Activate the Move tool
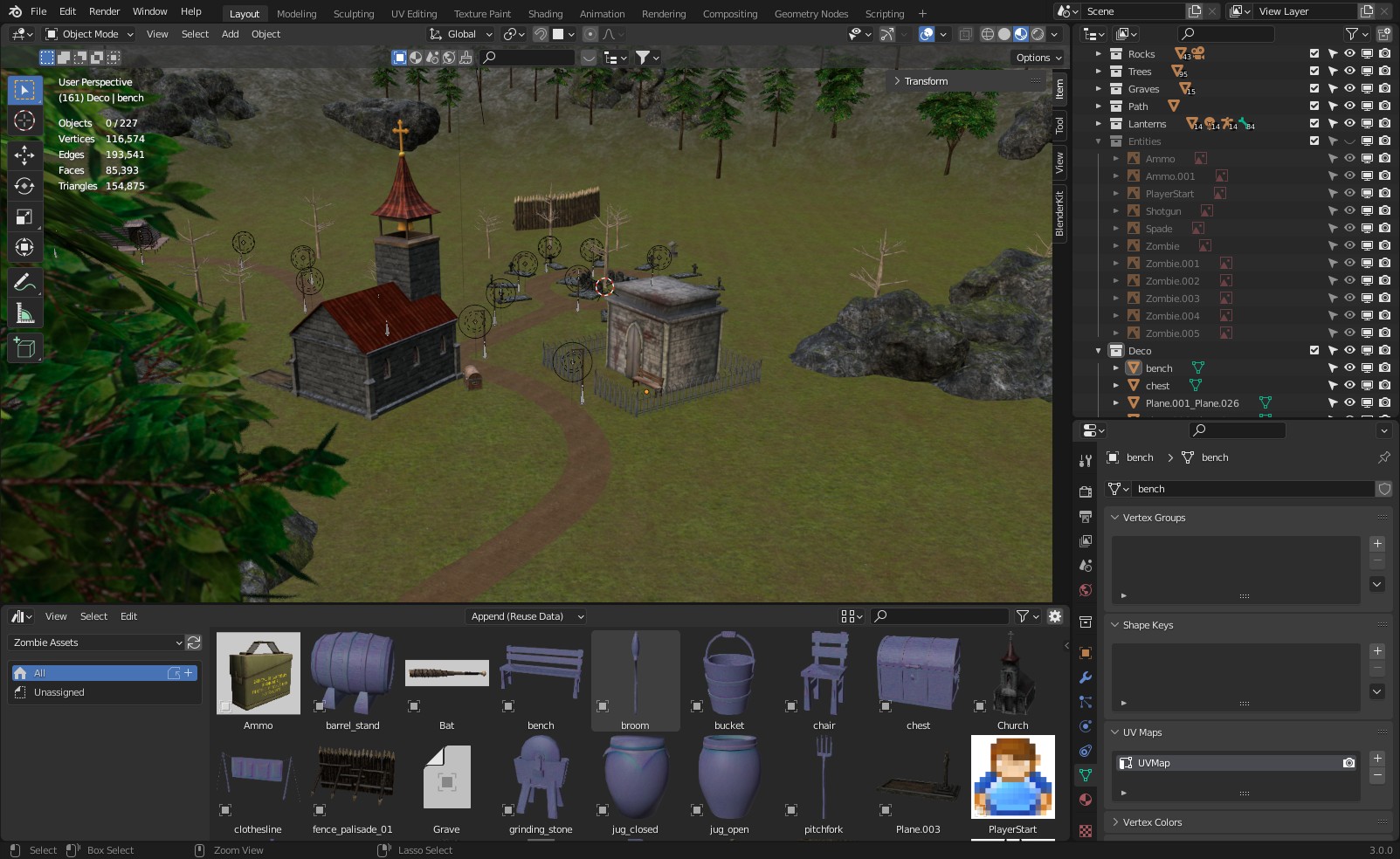The image size is (1400, 859). point(24,155)
